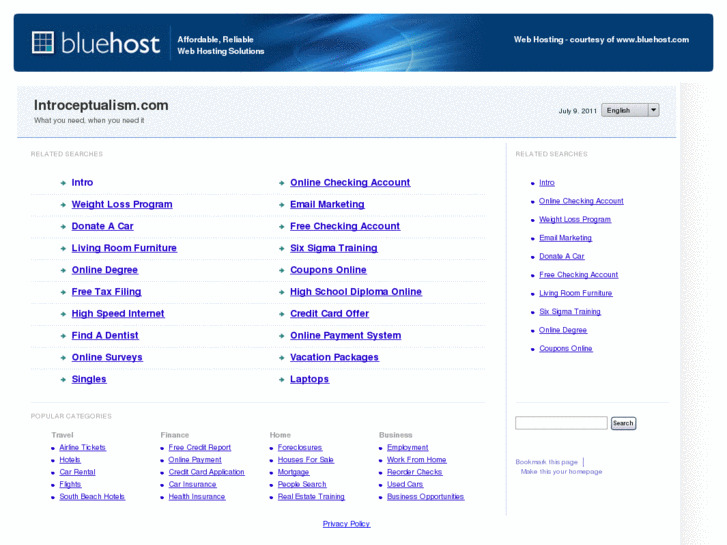This screenshot has height=545, width=727.
Task: Open the Used Cars link
Action: (405, 484)
